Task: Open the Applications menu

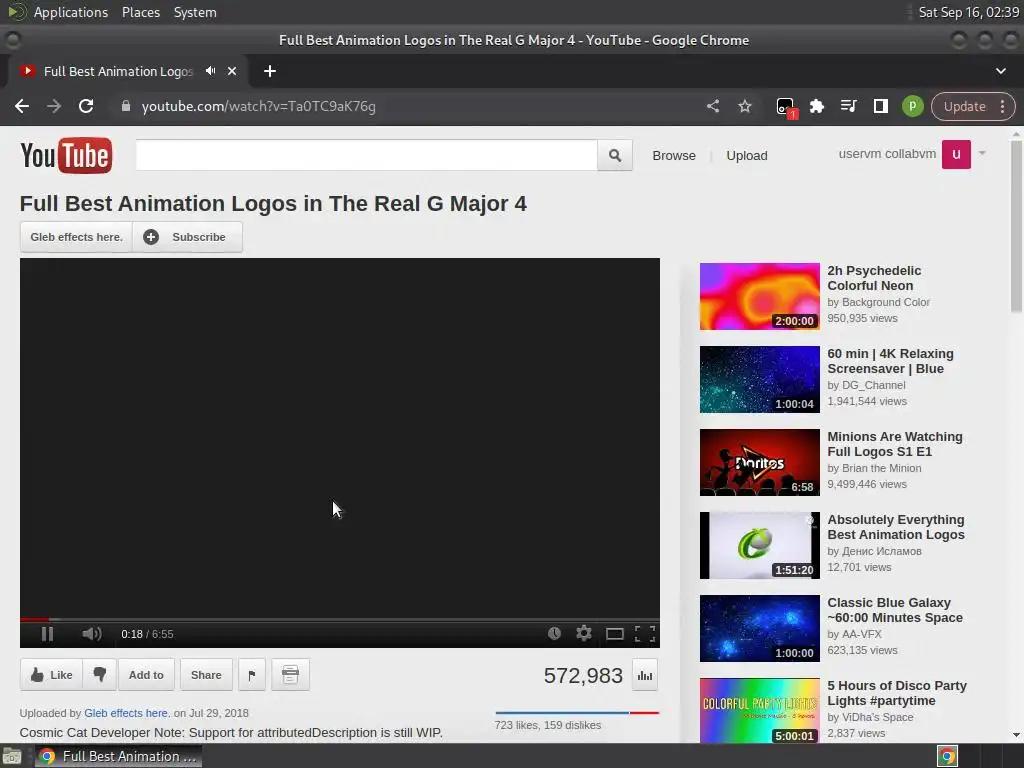Action: coord(71,12)
